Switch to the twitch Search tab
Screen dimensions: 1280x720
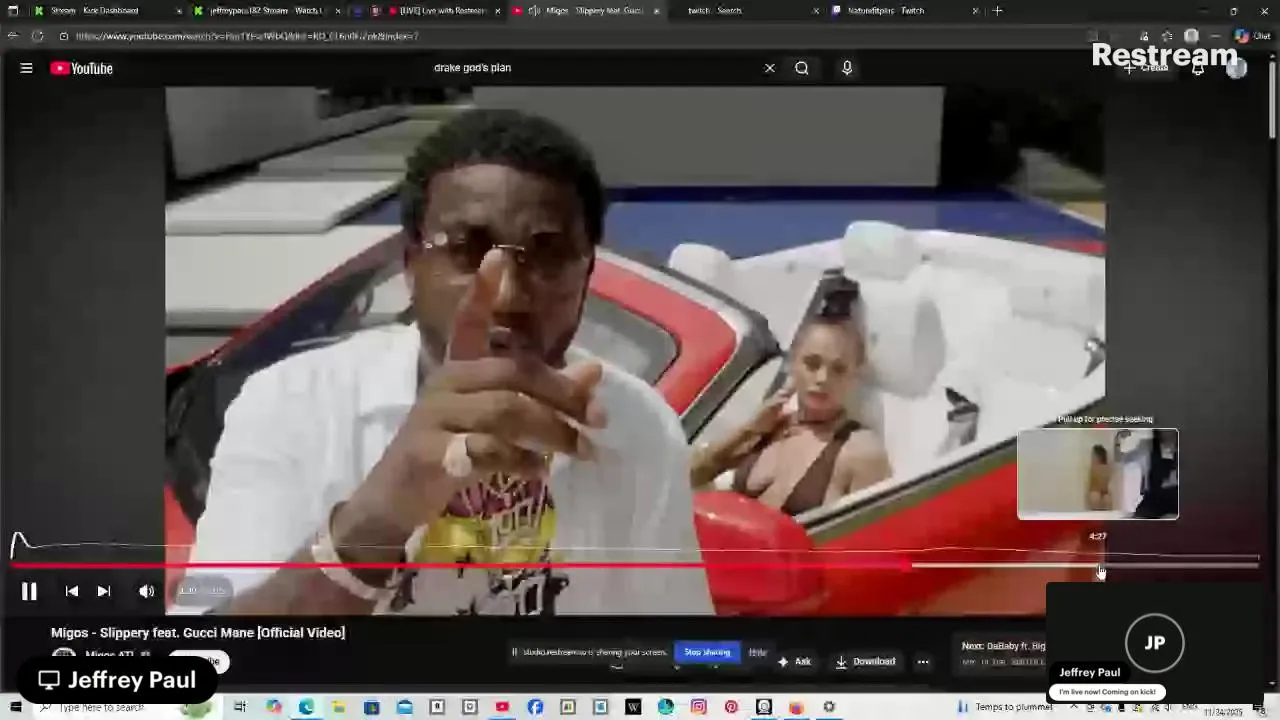pos(740,11)
